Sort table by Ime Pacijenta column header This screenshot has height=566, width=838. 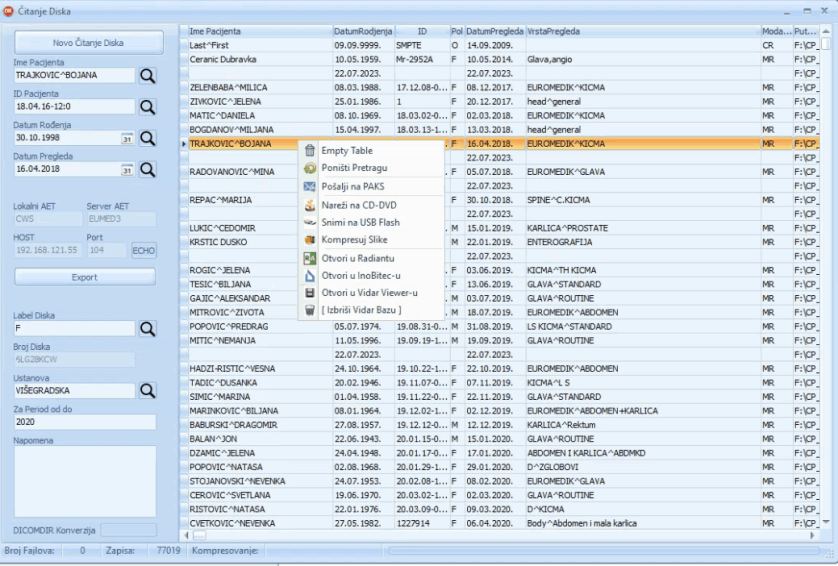(258, 32)
